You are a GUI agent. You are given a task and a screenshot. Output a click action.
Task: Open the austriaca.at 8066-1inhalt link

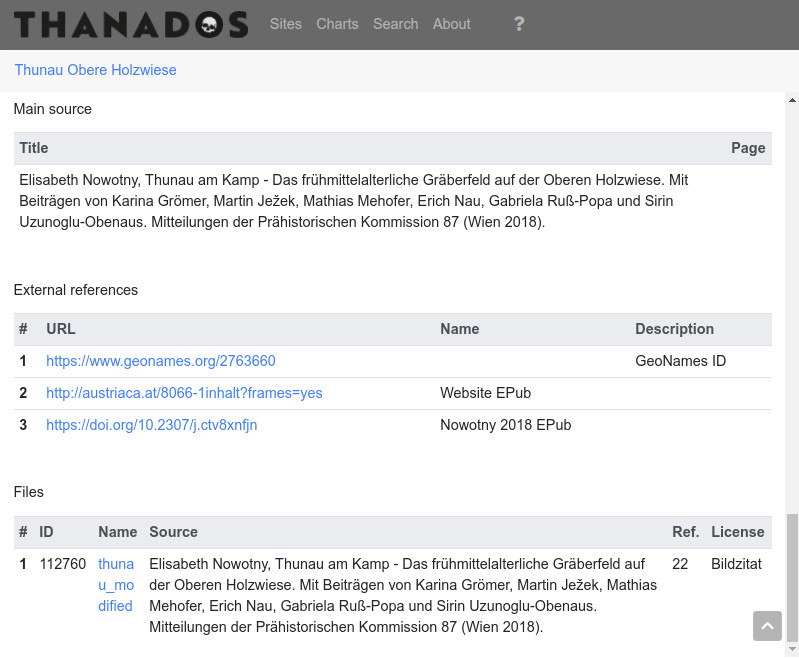click(184, 393)
